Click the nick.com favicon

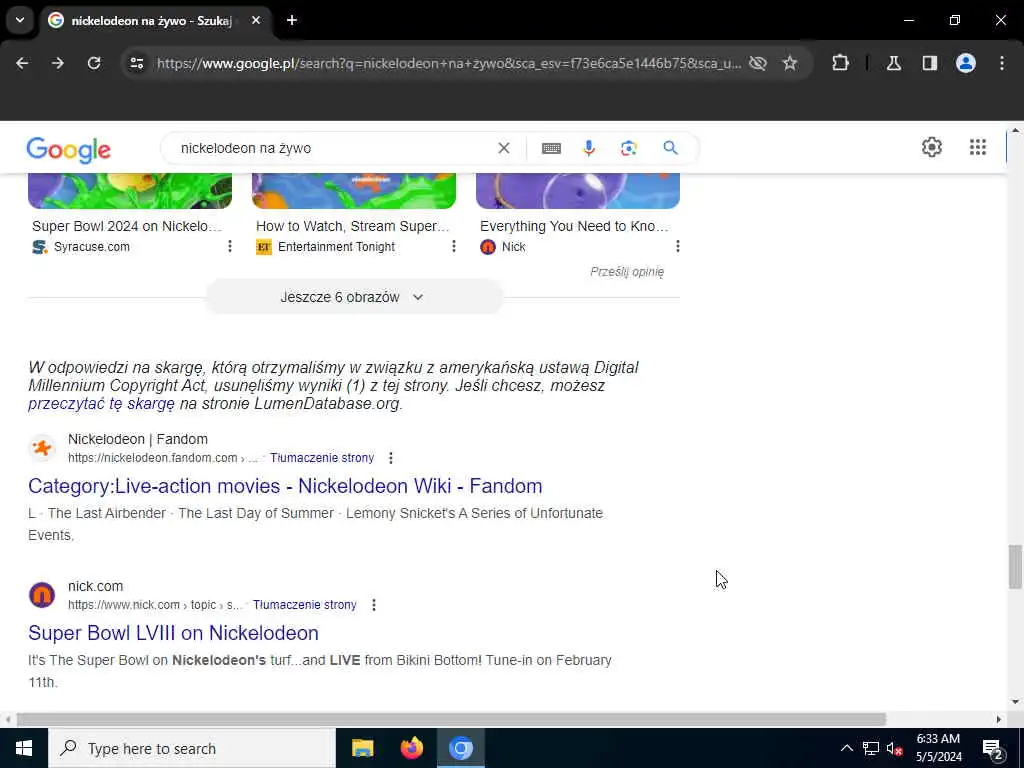pyautogui.click(x=42, y=595)
